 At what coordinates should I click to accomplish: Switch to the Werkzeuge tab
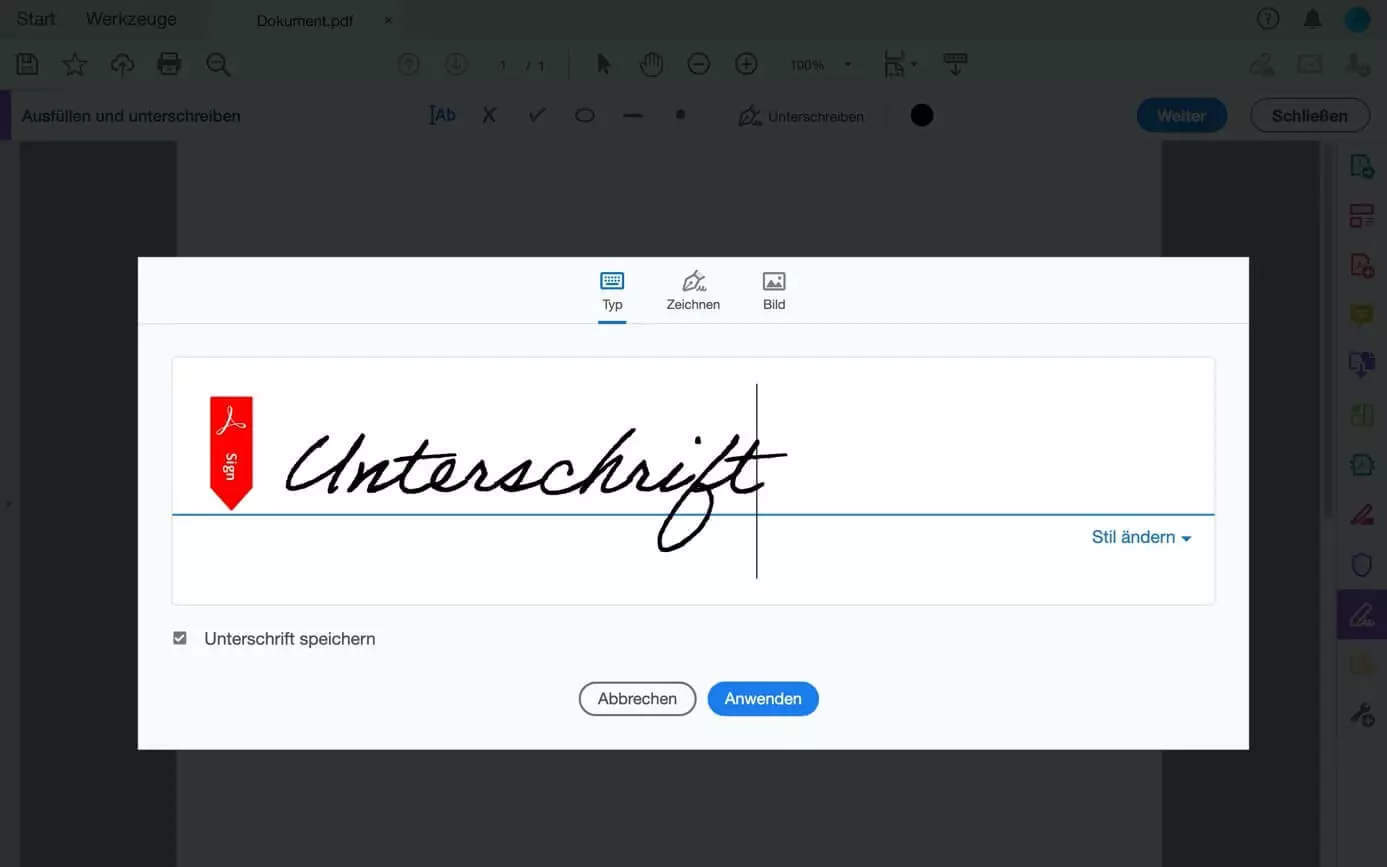131,19
